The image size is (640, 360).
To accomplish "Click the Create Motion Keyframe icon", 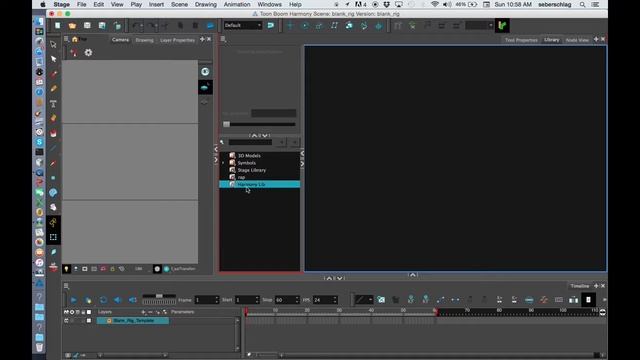I will point(440,300).
